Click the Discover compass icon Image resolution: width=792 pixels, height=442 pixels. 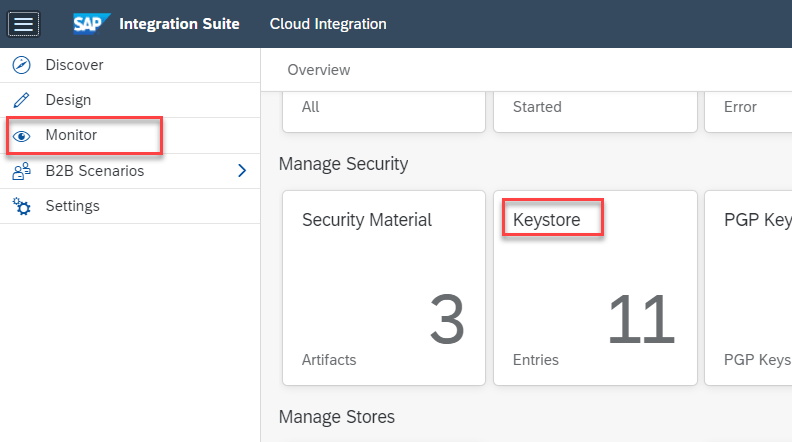(x=21, y=65)
